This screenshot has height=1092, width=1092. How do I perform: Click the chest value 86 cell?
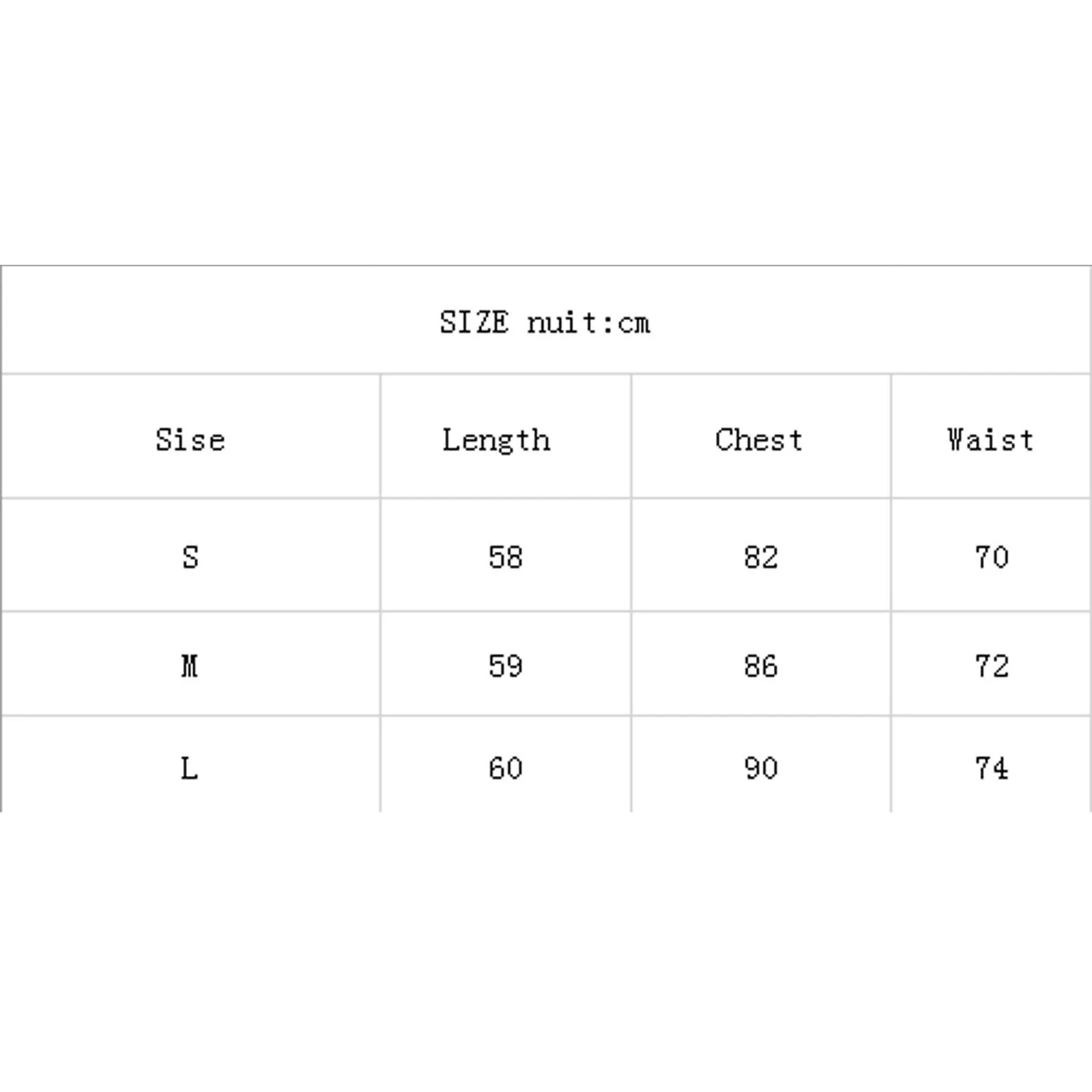coord(761,665)
